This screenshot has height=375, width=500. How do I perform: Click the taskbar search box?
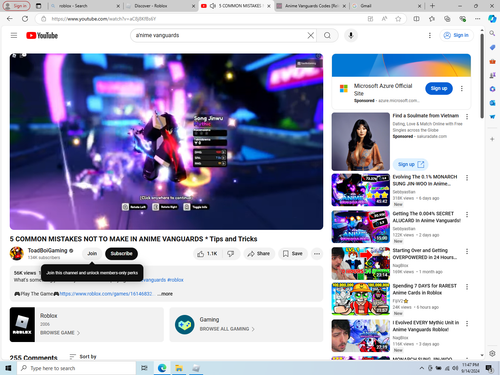point(76,368)
